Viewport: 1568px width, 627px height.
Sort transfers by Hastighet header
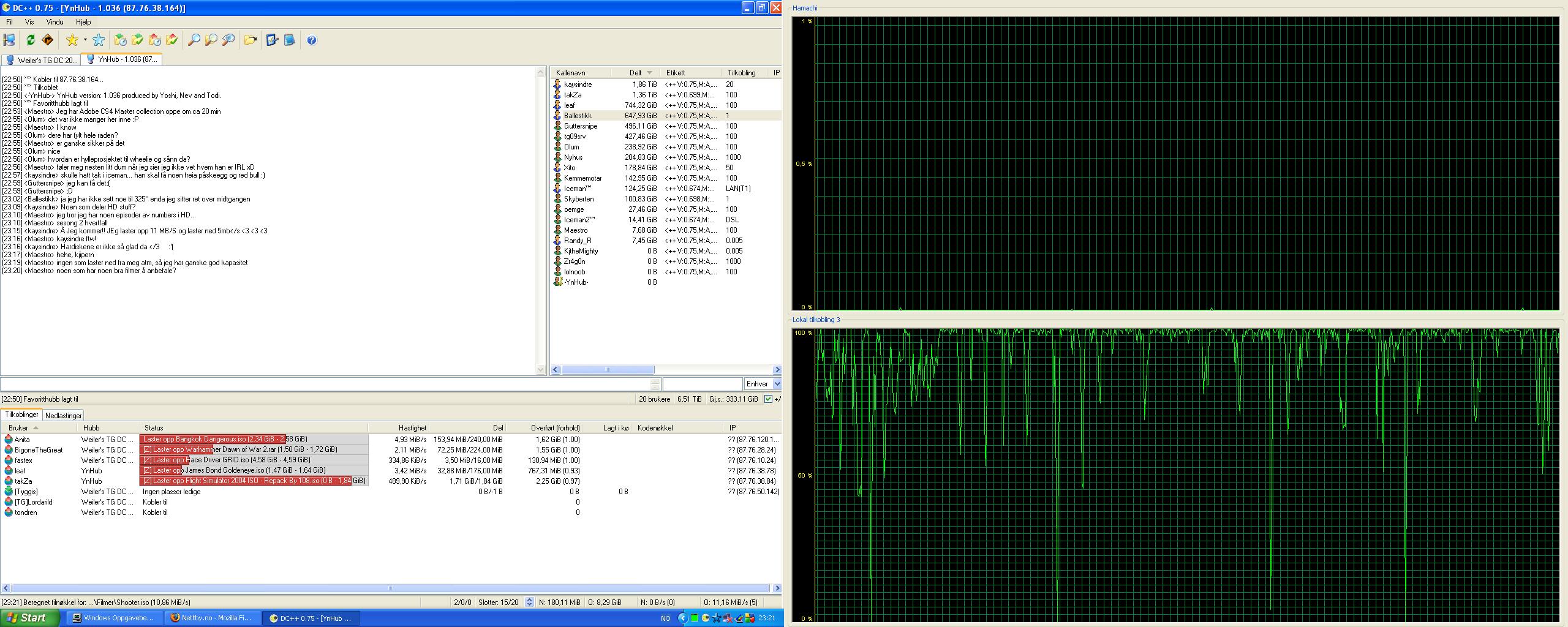pyautogui.click(x=398, y=428)
